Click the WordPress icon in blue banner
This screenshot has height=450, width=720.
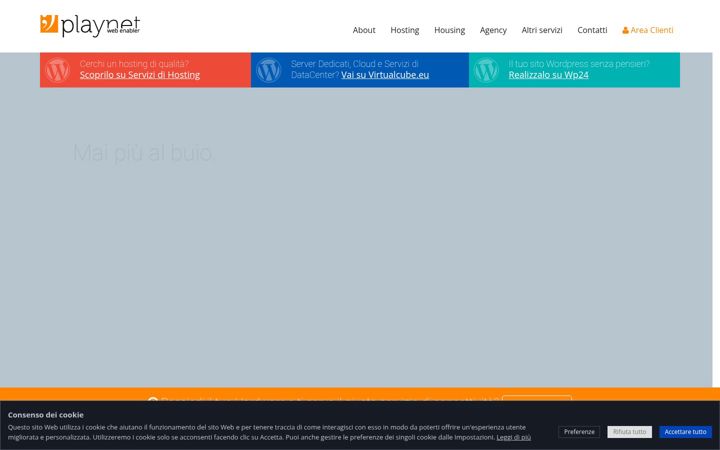(x=269, y=70)
